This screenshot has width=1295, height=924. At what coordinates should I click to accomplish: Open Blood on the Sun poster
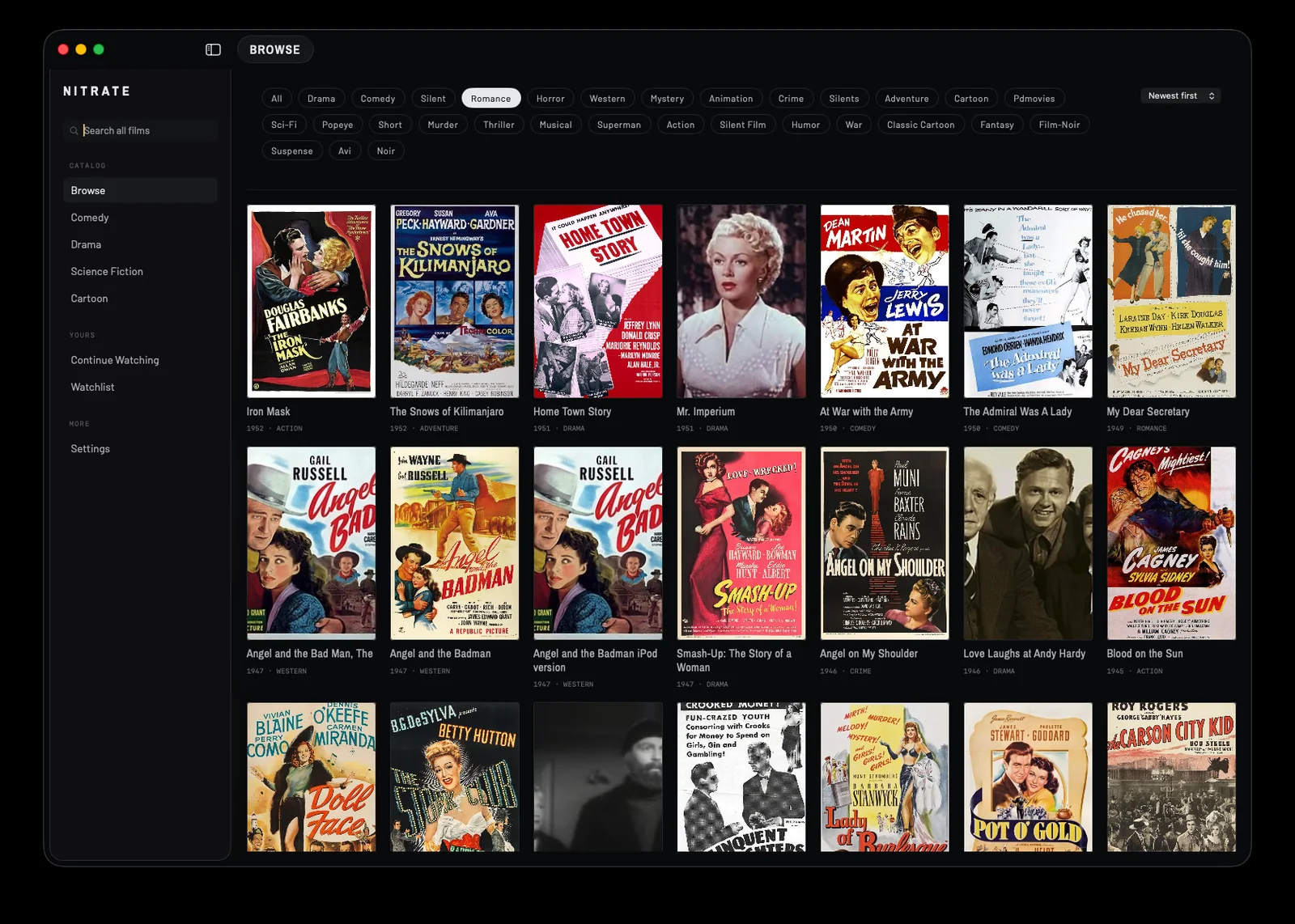point(1171,543)
